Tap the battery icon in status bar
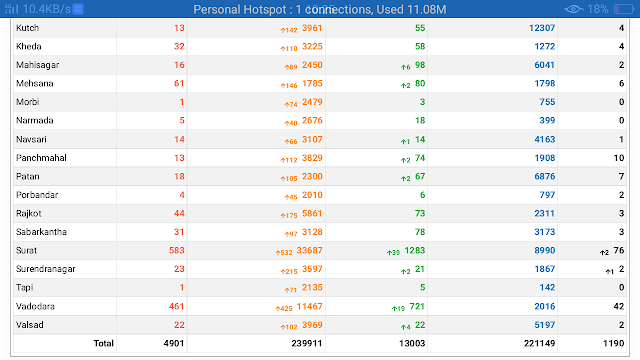640x360 pixels. pos(624,9)
